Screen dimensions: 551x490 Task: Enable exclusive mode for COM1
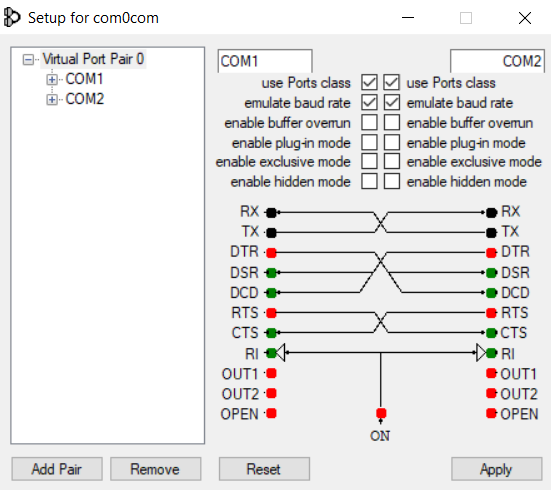pos(369,161)
